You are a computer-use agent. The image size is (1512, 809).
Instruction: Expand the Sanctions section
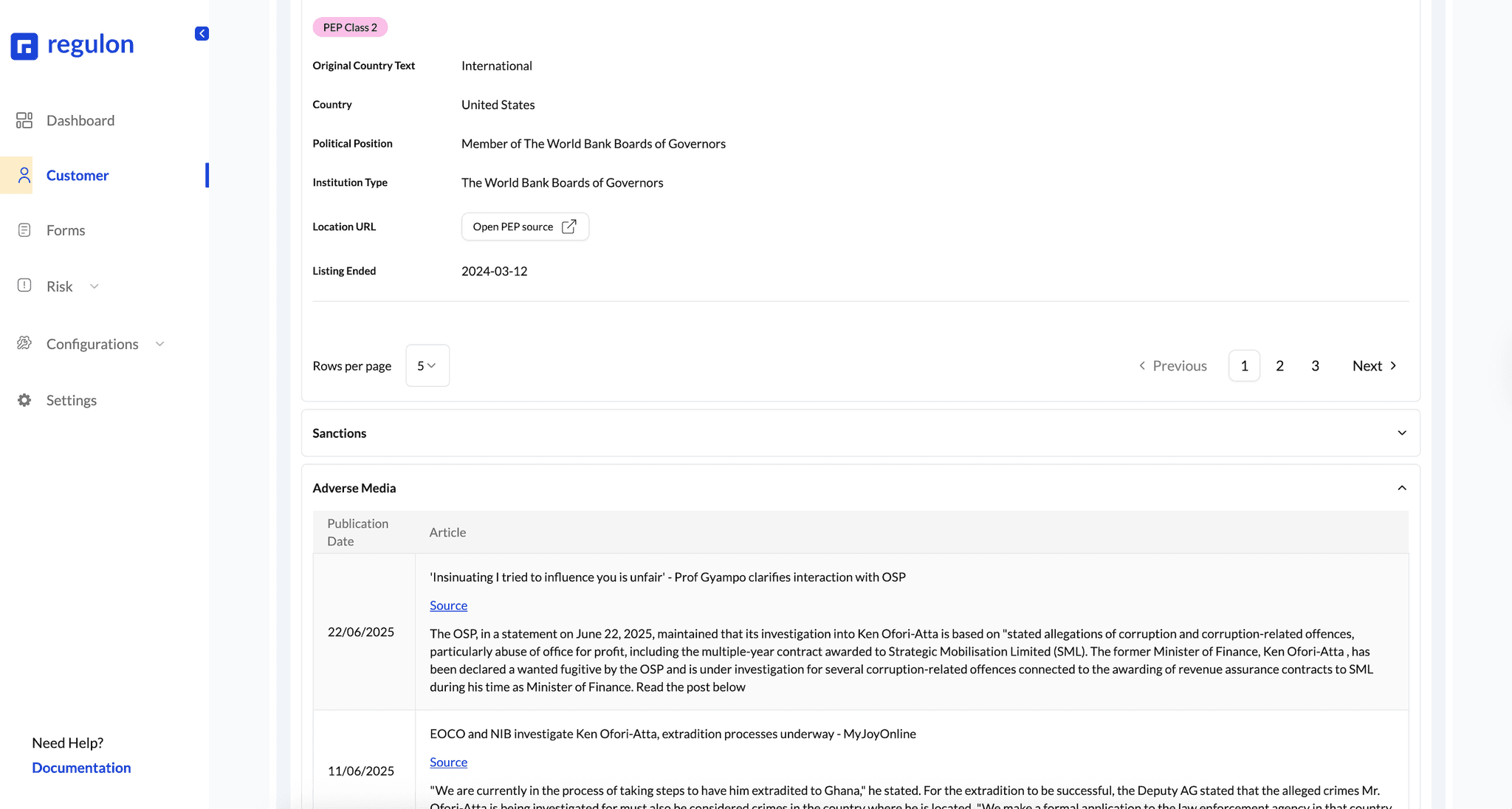(x=1401, y=433)
